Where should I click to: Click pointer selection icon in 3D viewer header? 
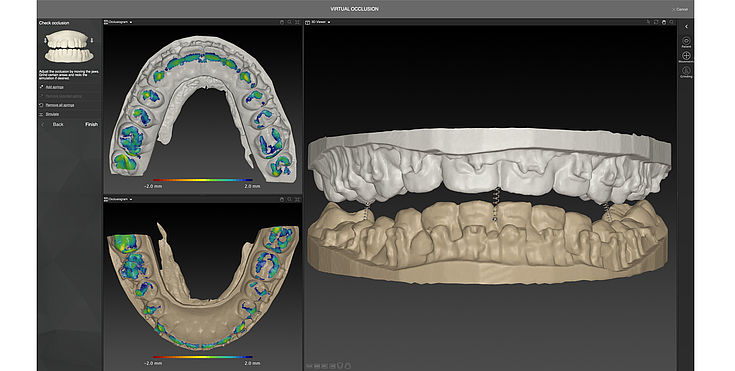point(648,22)
